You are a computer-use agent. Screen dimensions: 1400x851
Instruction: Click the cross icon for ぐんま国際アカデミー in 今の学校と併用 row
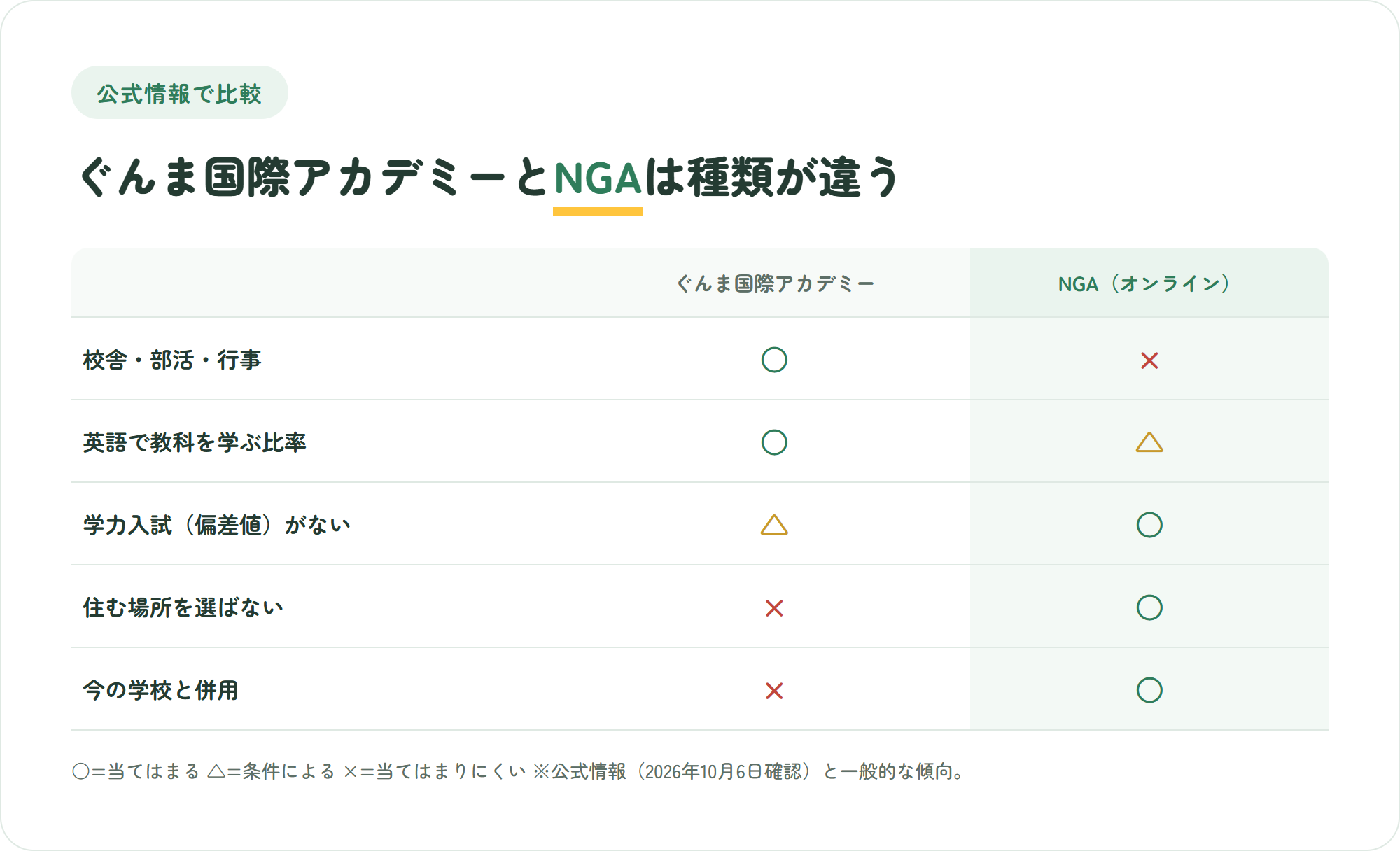pos(774,691)
